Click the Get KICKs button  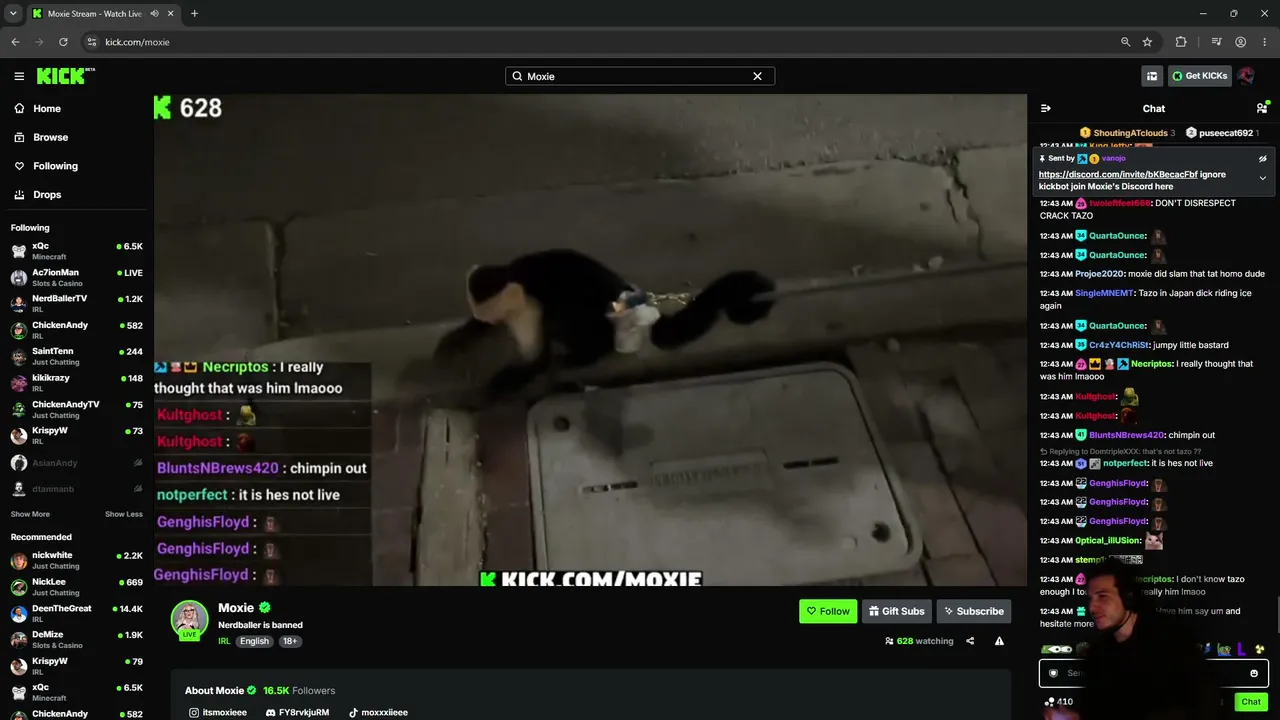[1199, 76]
